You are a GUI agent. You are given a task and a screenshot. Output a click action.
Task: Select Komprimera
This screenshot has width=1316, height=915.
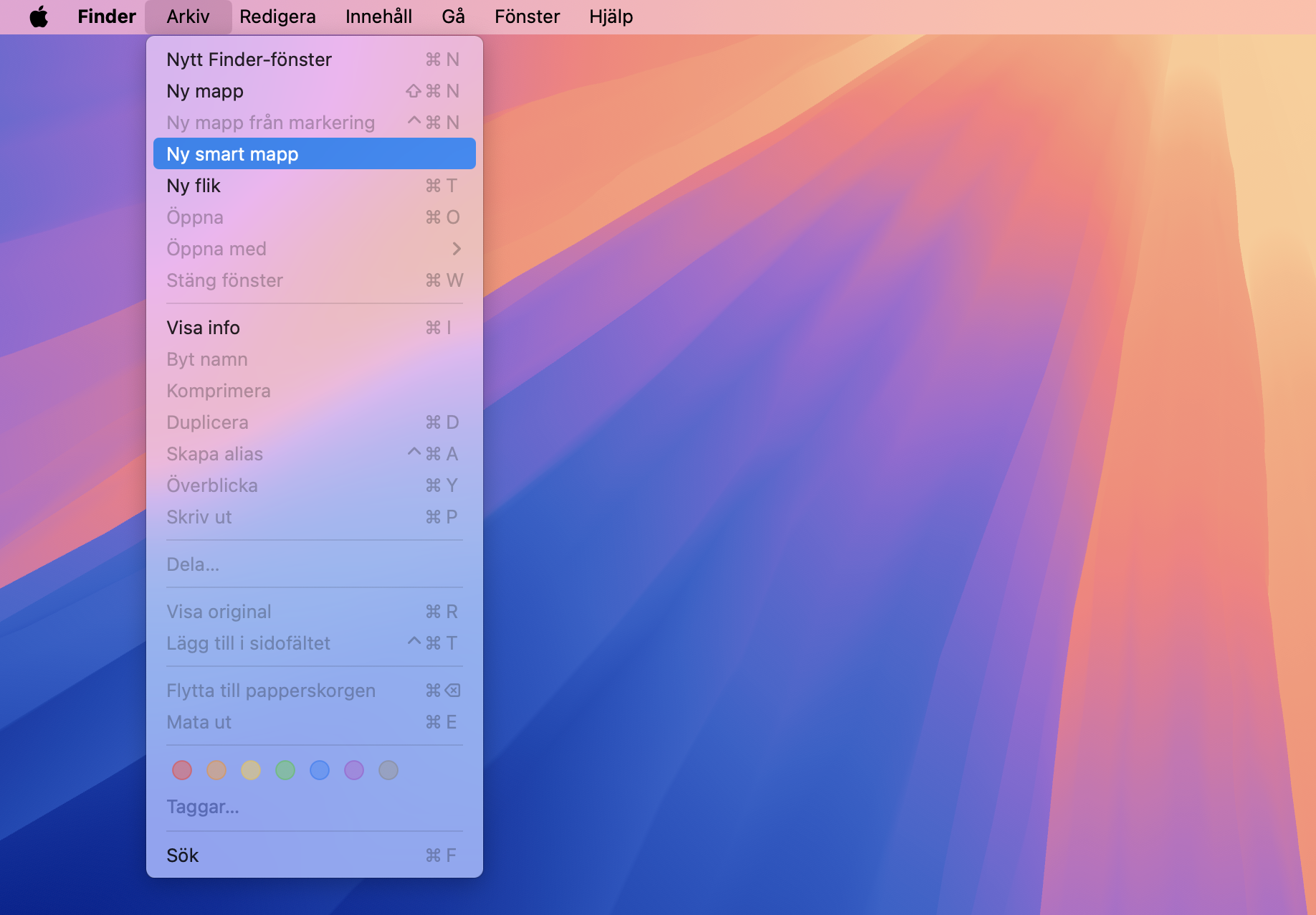(315, 391)
